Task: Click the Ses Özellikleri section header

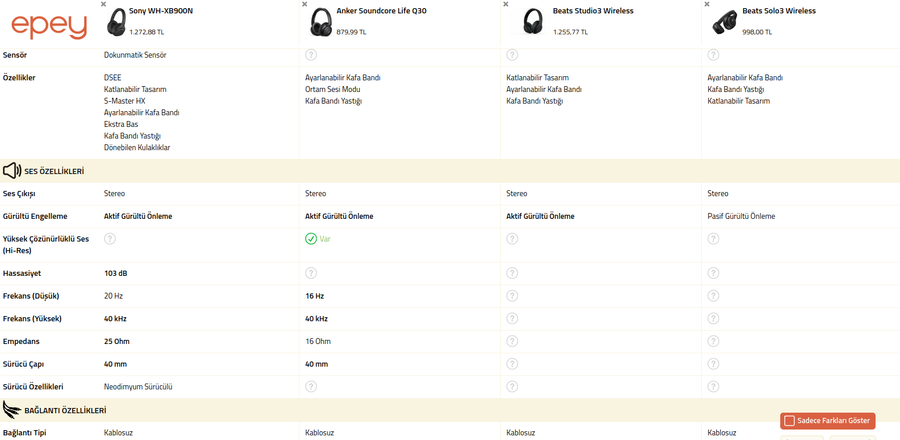Action: click(x=450, y=171)
